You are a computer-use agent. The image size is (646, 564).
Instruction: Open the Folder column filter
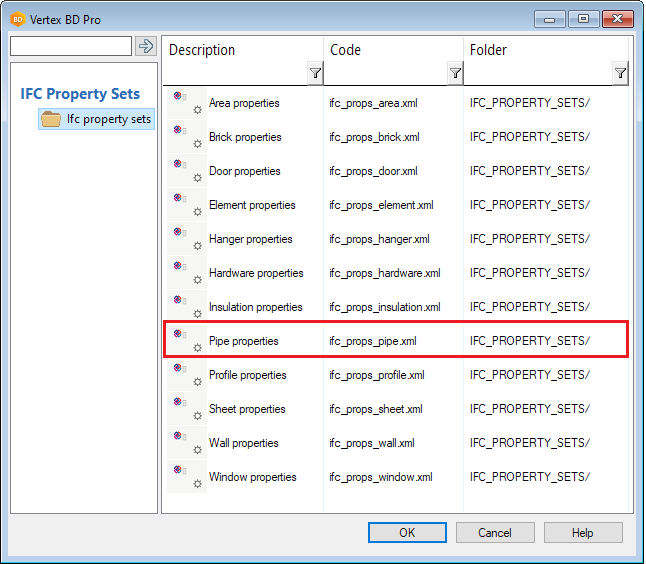620,73
